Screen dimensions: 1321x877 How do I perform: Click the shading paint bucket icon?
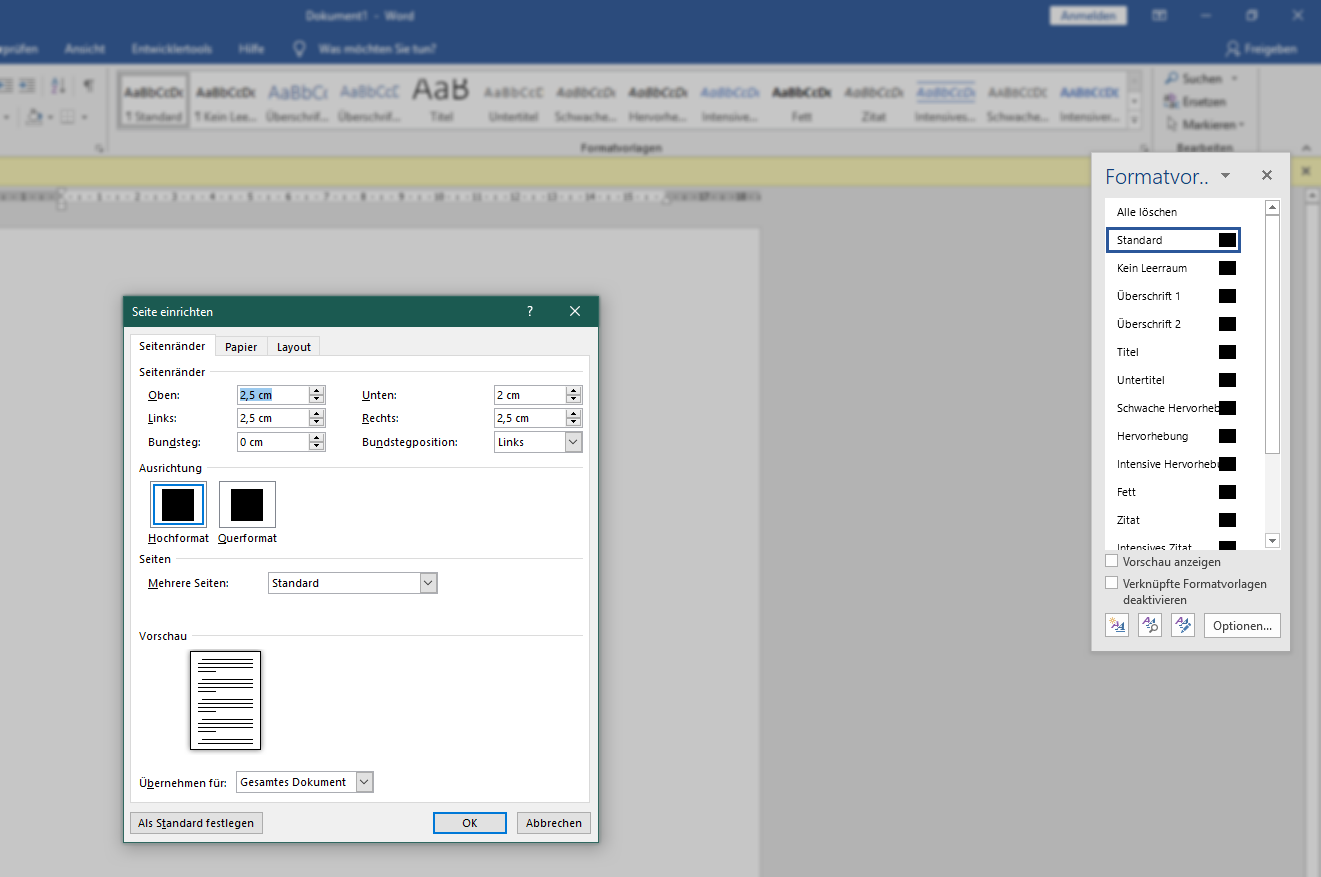pos(34,117)
